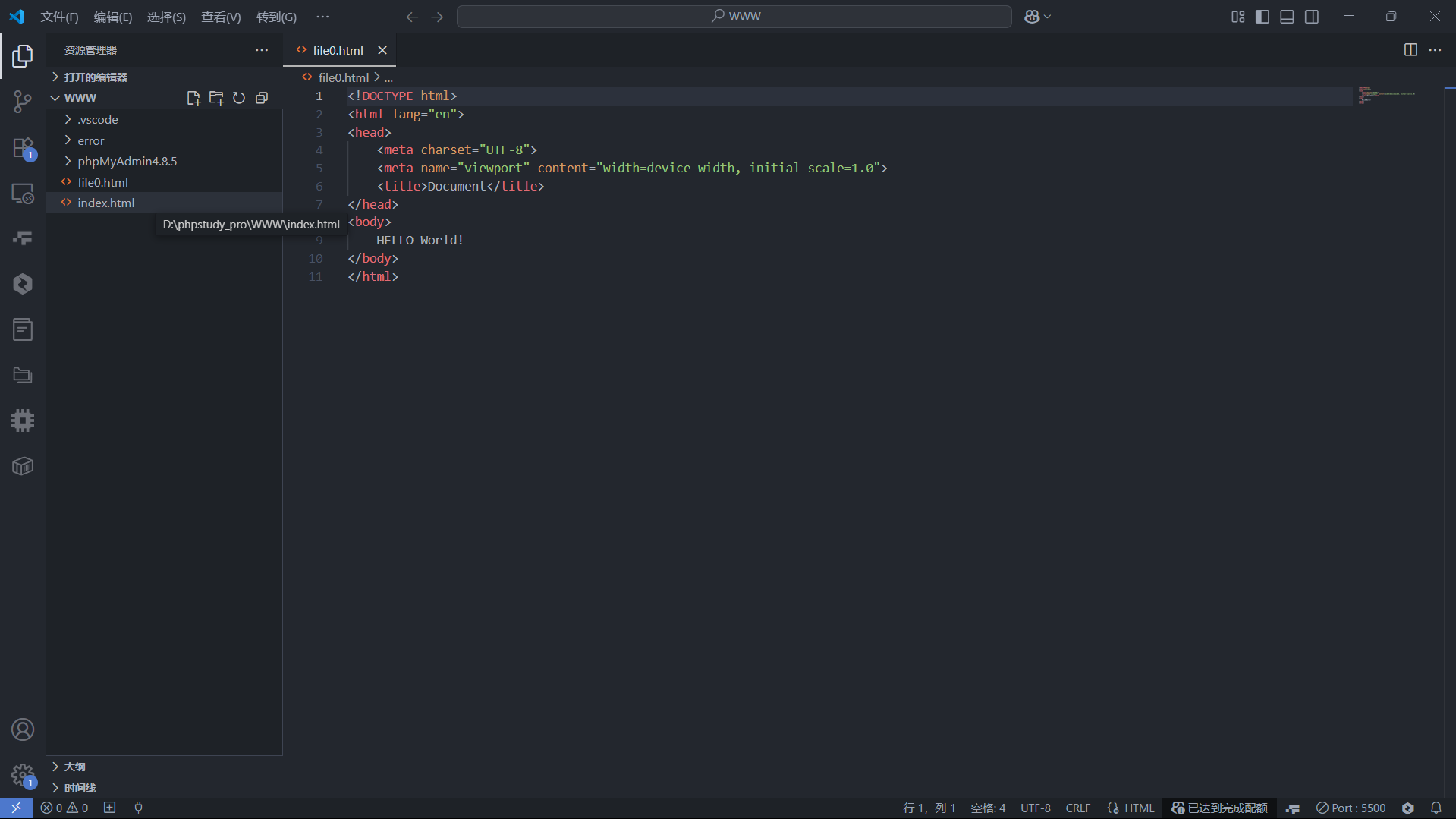The height and width of the screenshot is (819, 1456).
Task: Switch to the file0.html editor tab
Action: [337, 50]
